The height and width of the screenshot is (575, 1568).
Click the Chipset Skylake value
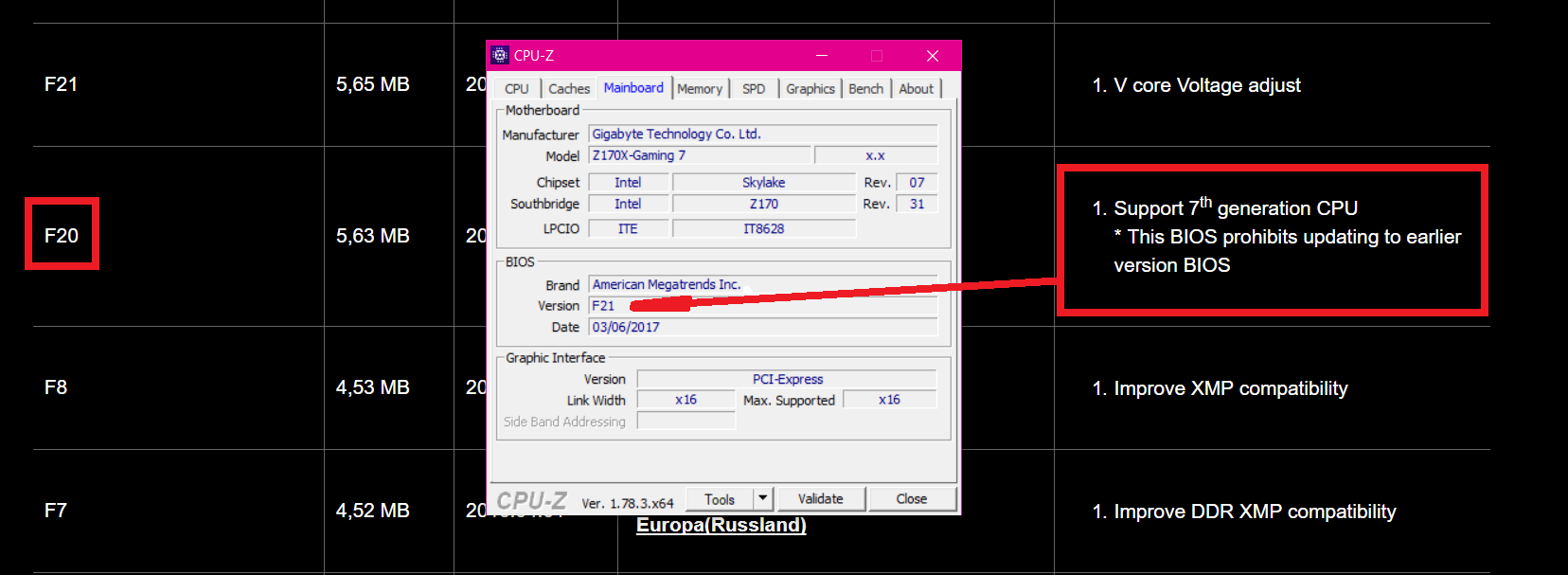[764, 182]
